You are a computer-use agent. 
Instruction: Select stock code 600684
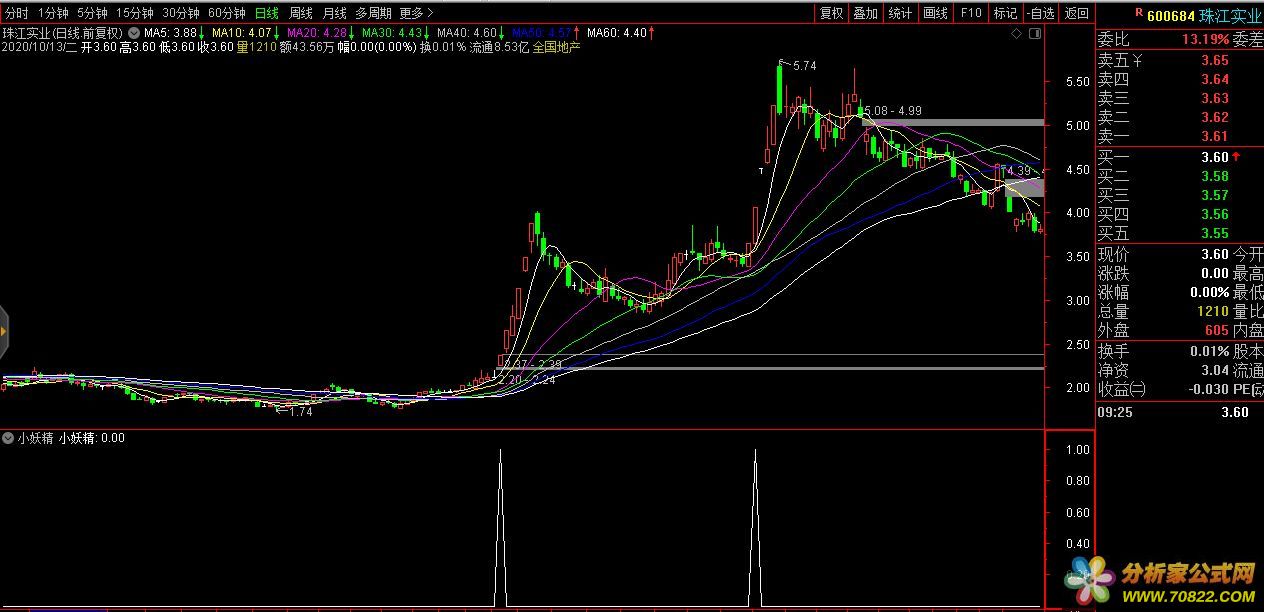1170,15
